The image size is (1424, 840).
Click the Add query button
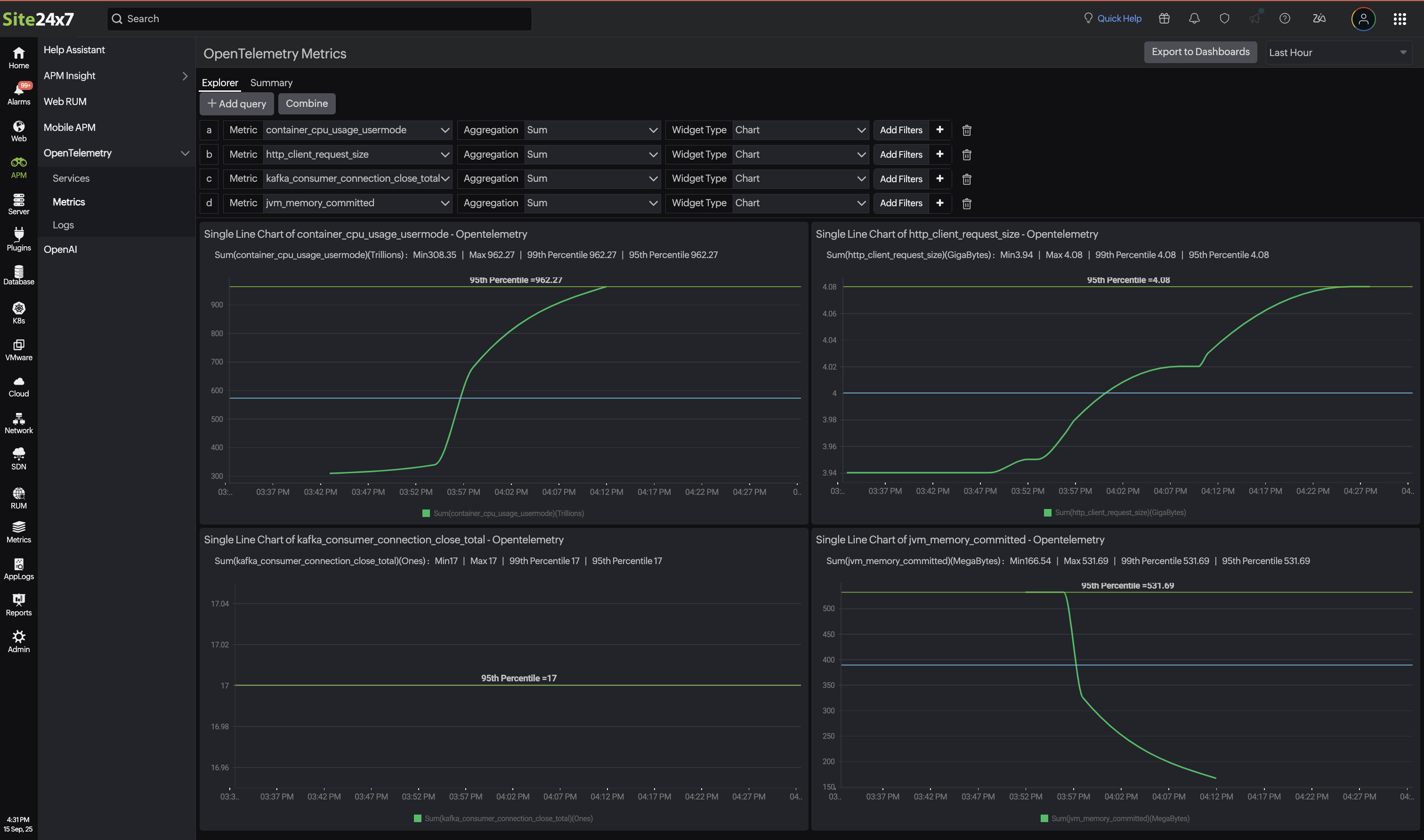[x=236, y=104]
